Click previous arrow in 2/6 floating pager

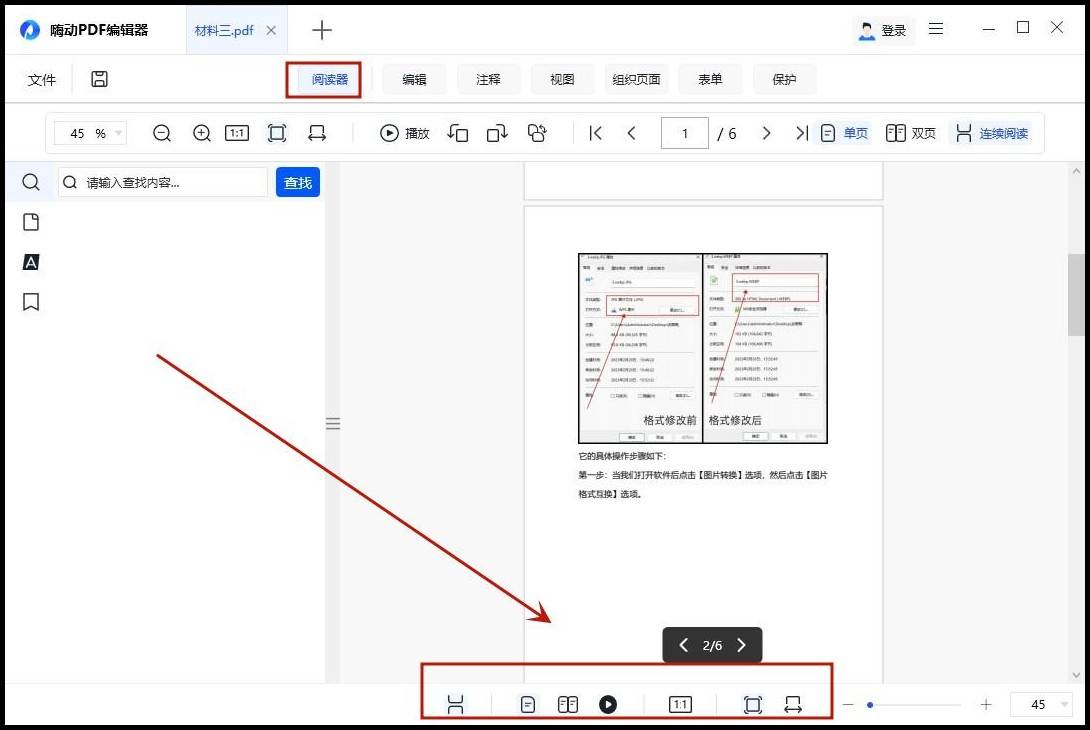pyautogui.click(x=683, y=645)
